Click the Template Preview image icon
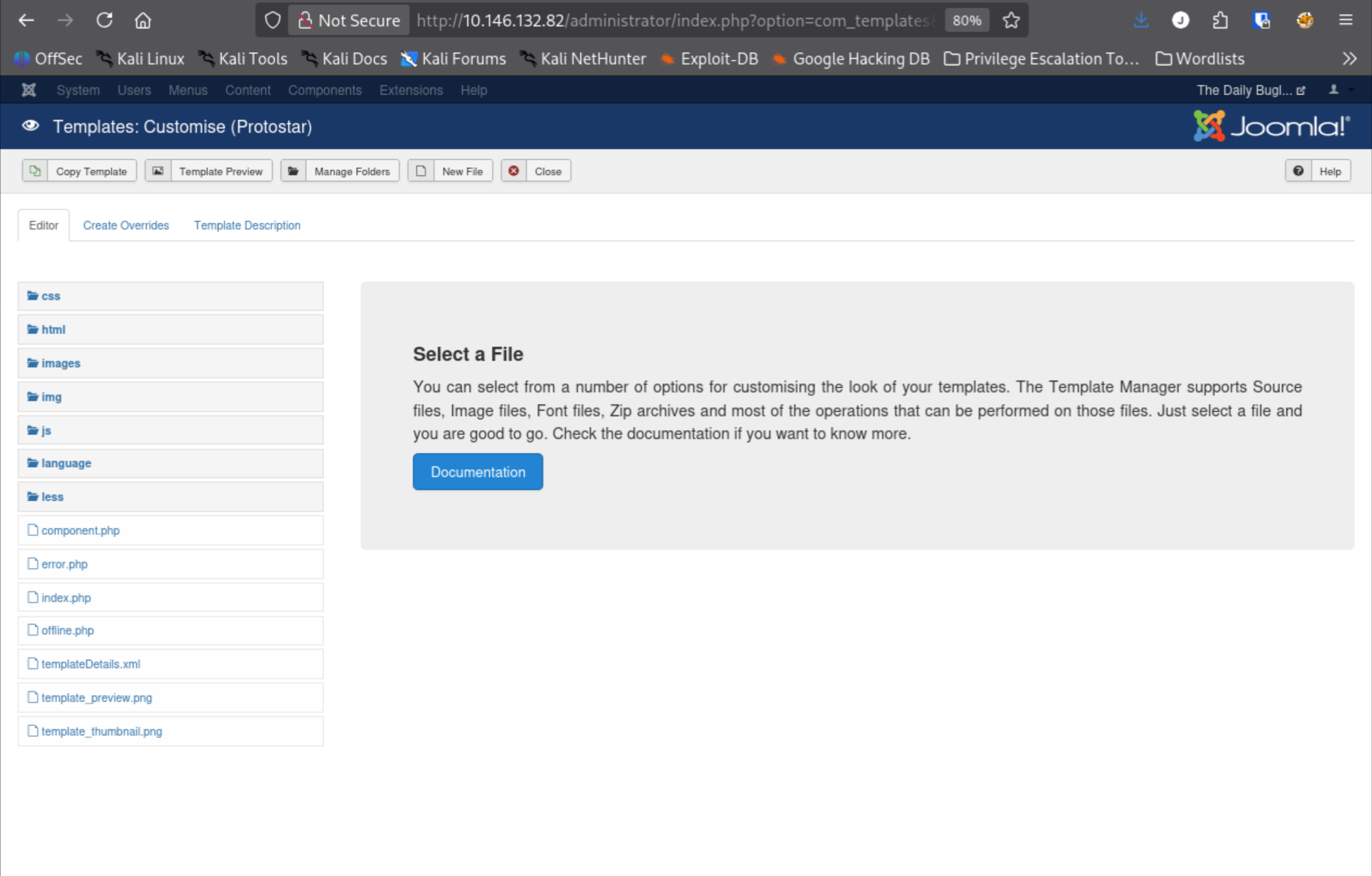 158,171
